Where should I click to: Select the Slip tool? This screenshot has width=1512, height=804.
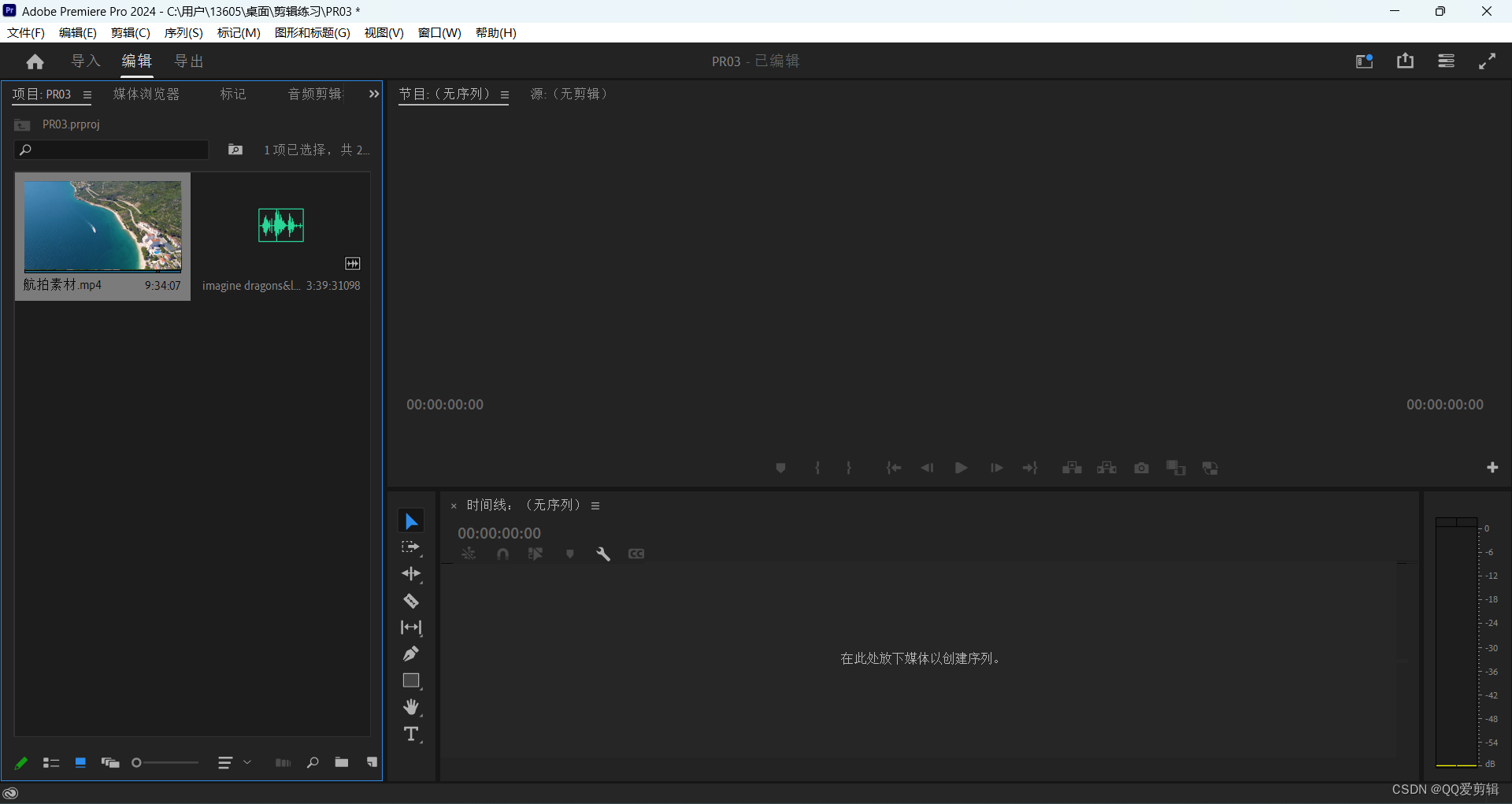click(x=411, y=628)
